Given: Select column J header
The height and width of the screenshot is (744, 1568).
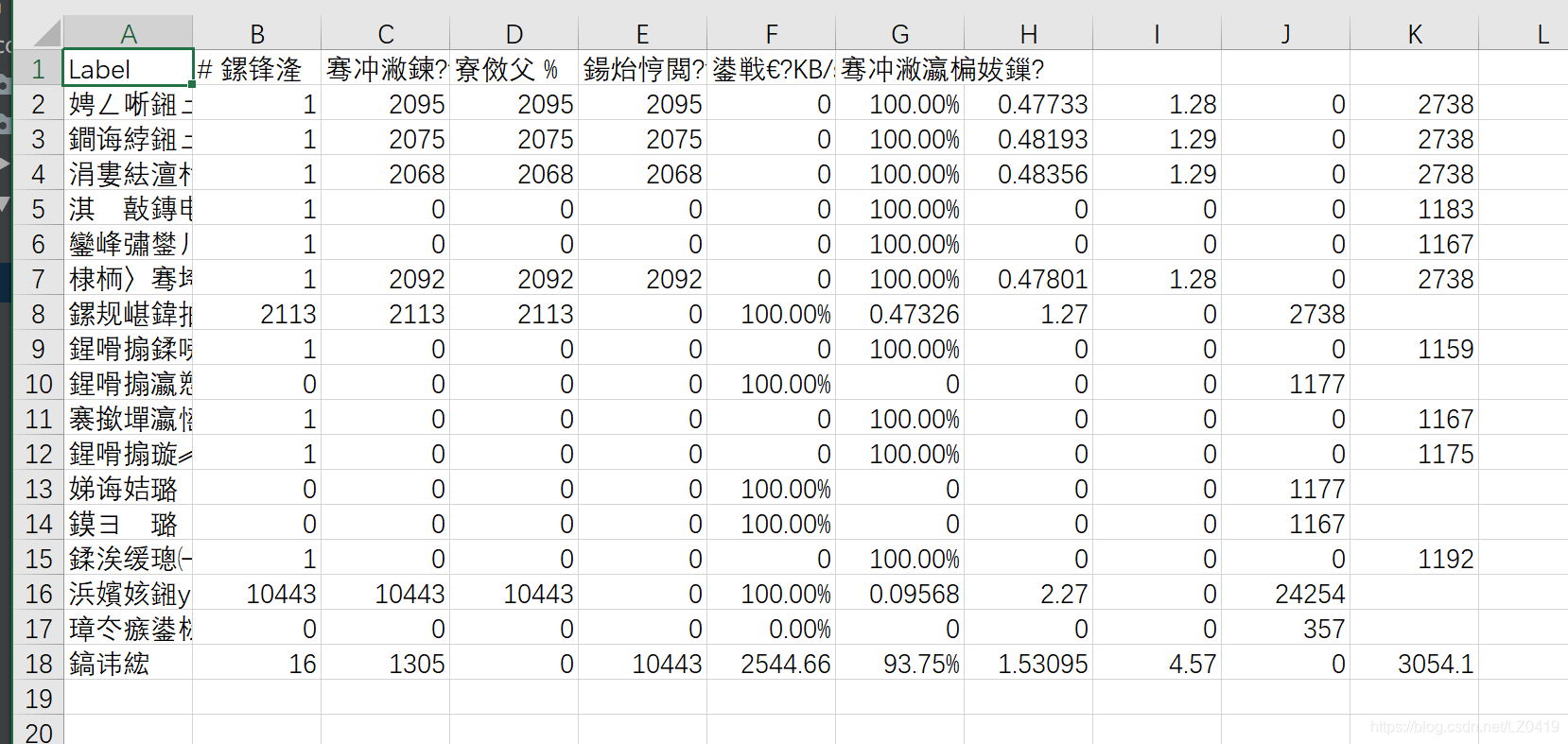Looking at the screenshot, I should (1286, 34).
